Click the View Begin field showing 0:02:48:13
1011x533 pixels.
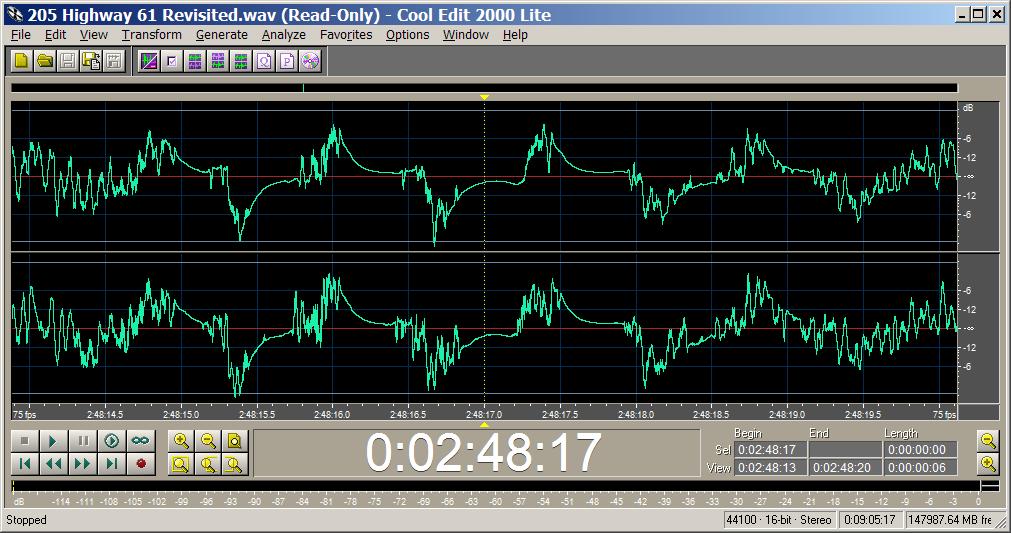click(x=771, y=468)
